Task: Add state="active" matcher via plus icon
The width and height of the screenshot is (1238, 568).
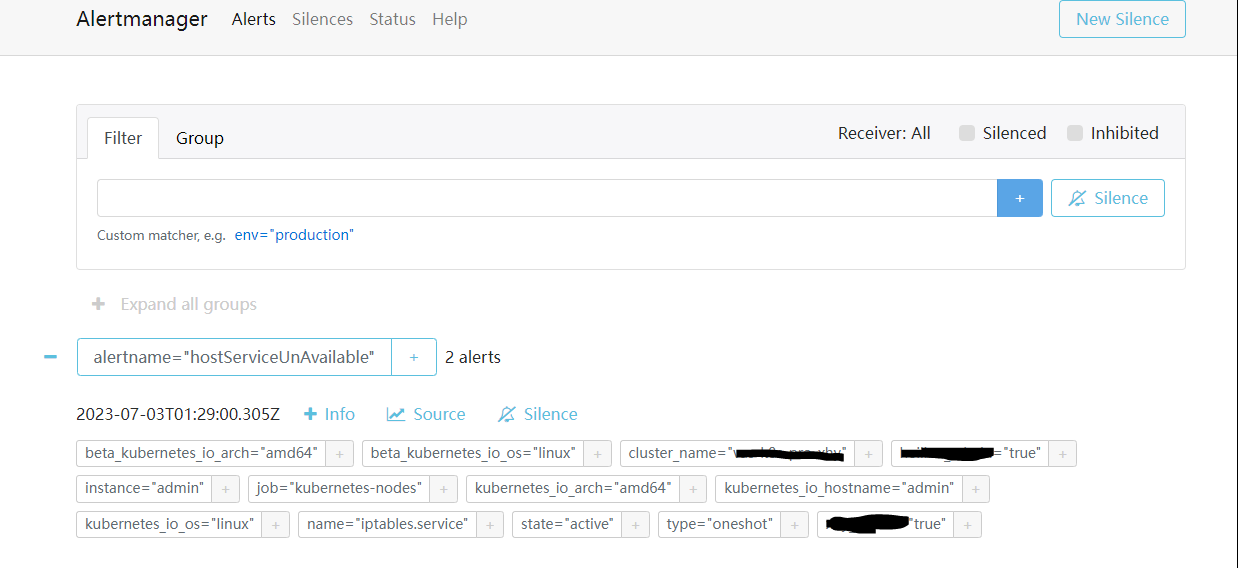Action: pos(635,525)
